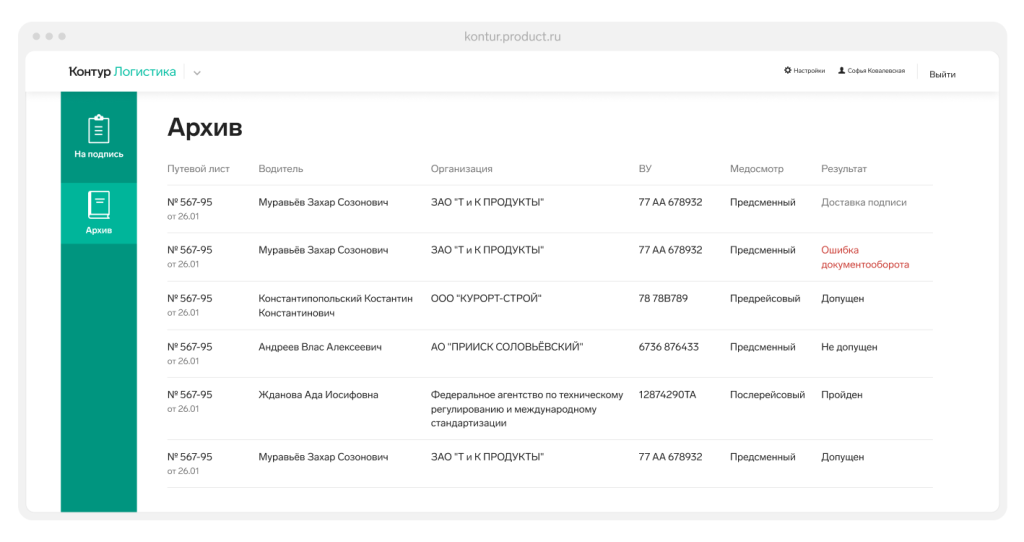The image size is (1024, 542).
Task: Select the Архив sidebar tab label
Action: pos(98,230)
